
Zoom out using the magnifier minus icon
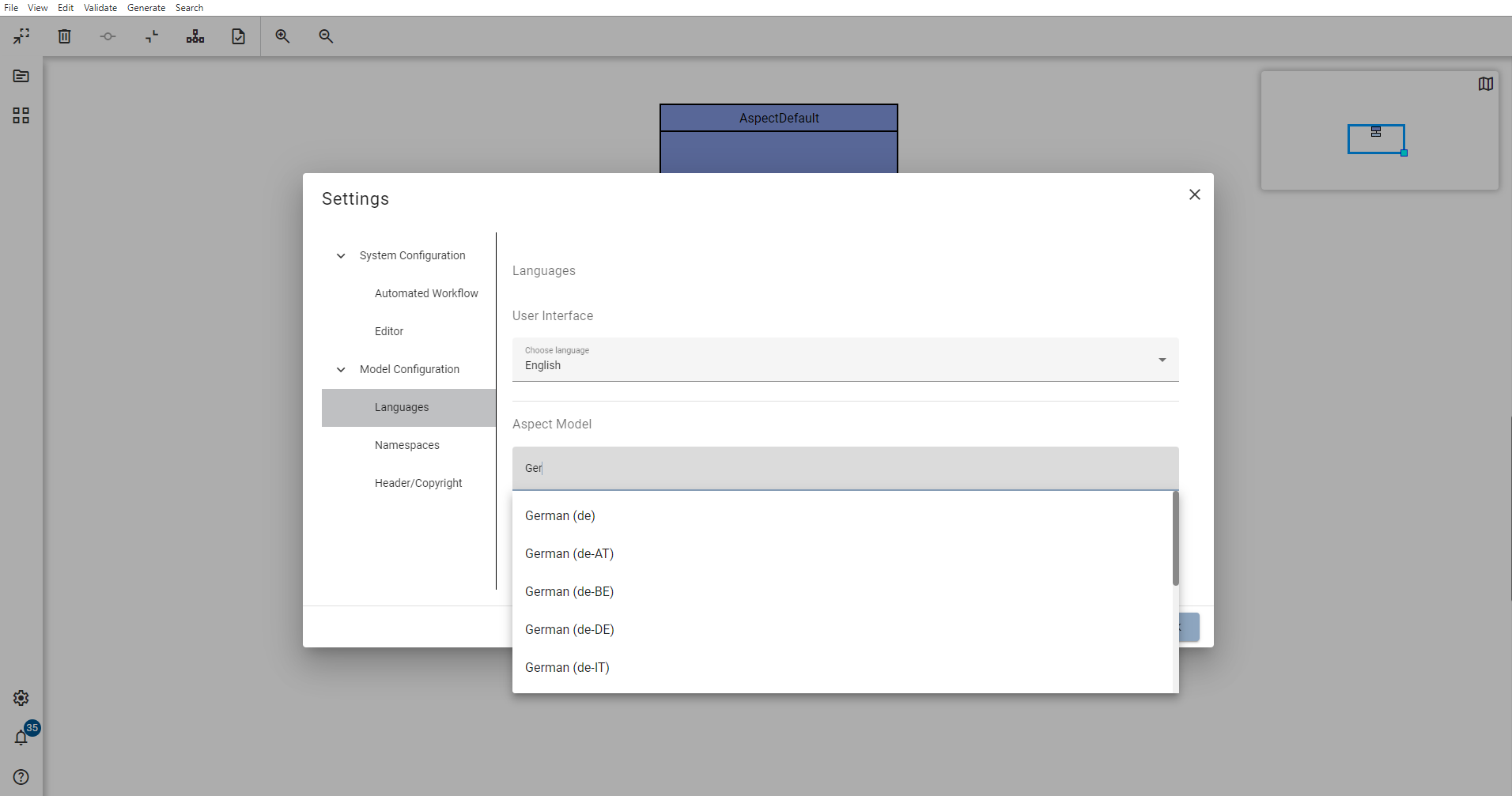(326, 36)
